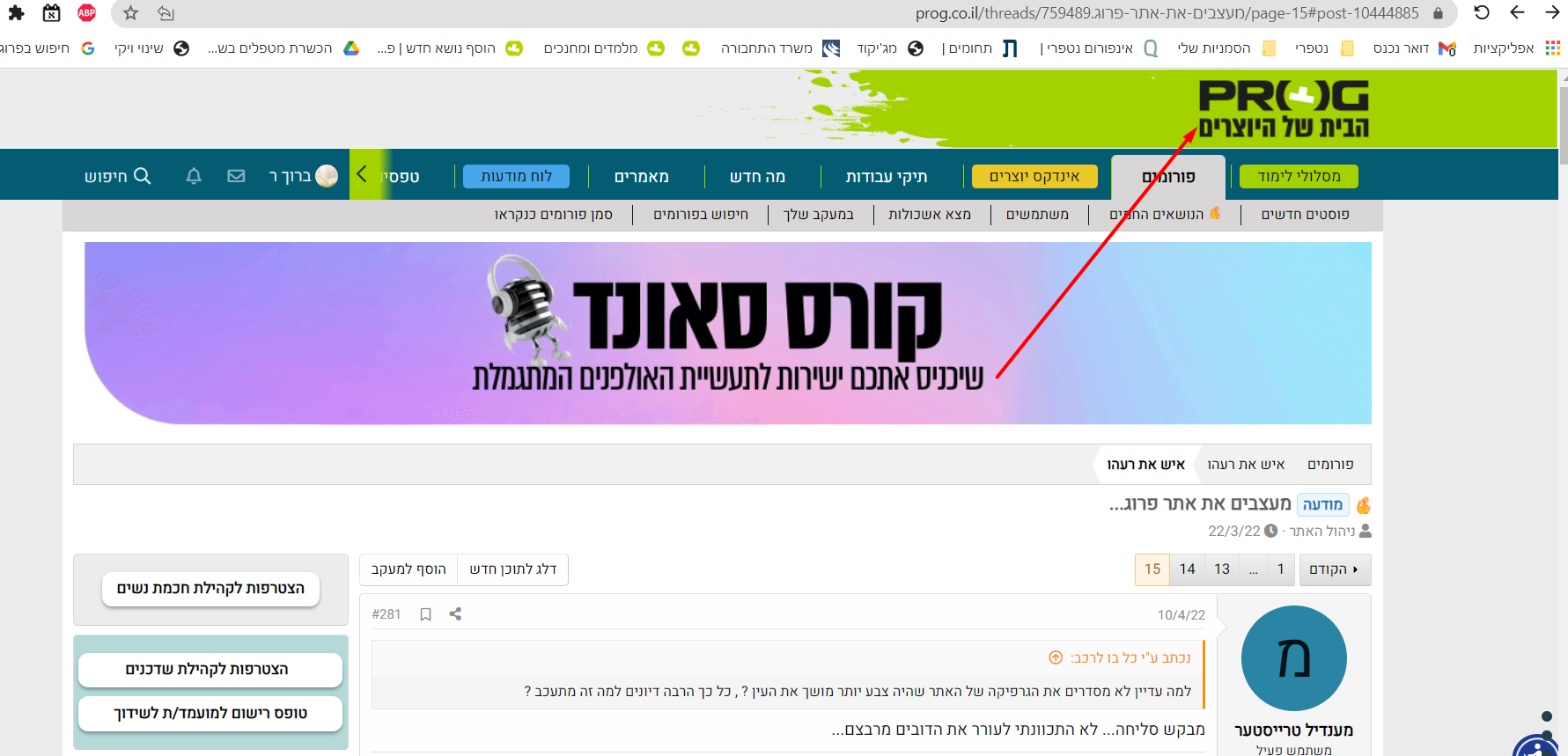Open the אינדקס יוצרים menu button

click(1034, 176)
